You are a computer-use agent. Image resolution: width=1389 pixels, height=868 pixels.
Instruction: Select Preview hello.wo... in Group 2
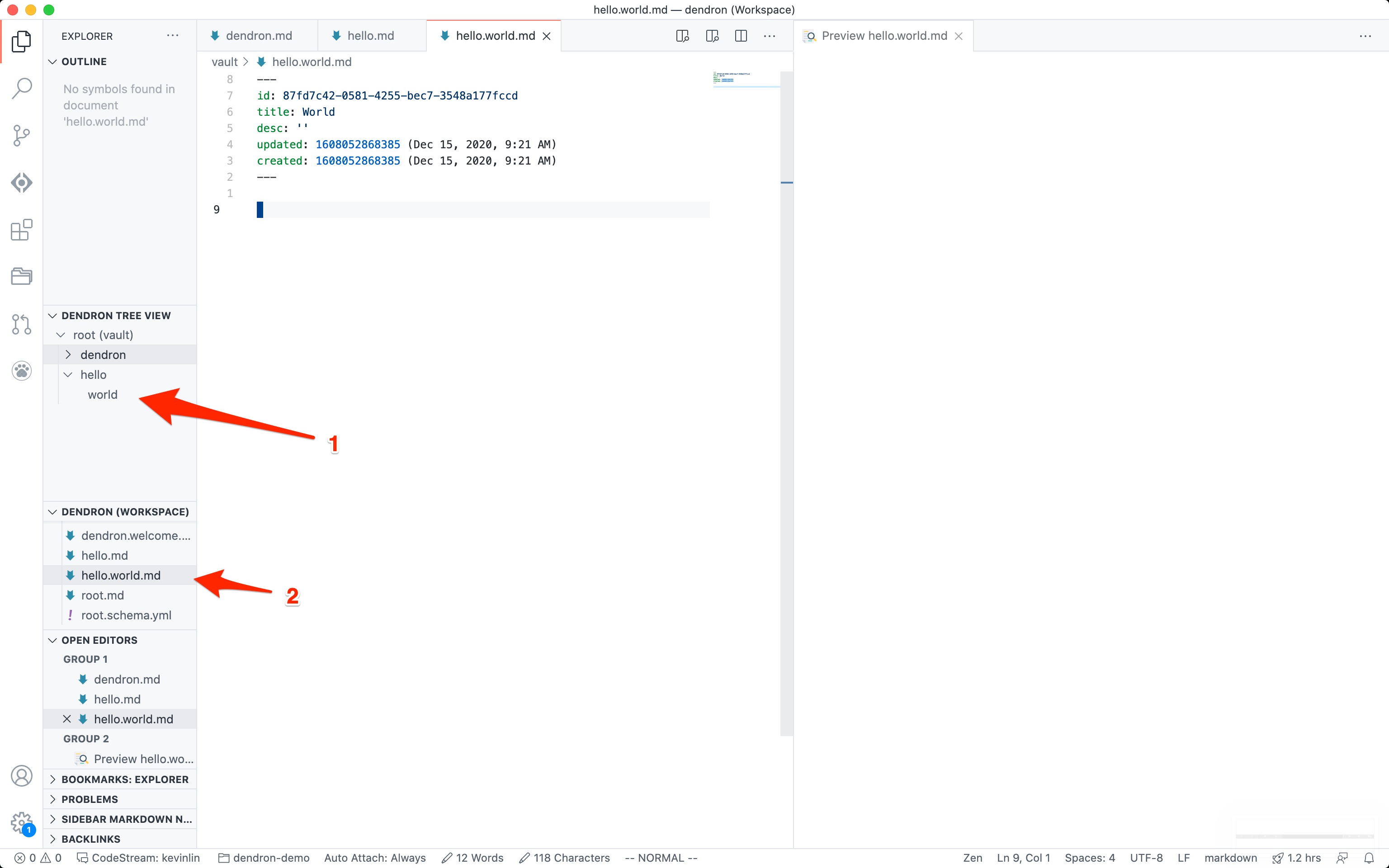click(x=120, y=759)
